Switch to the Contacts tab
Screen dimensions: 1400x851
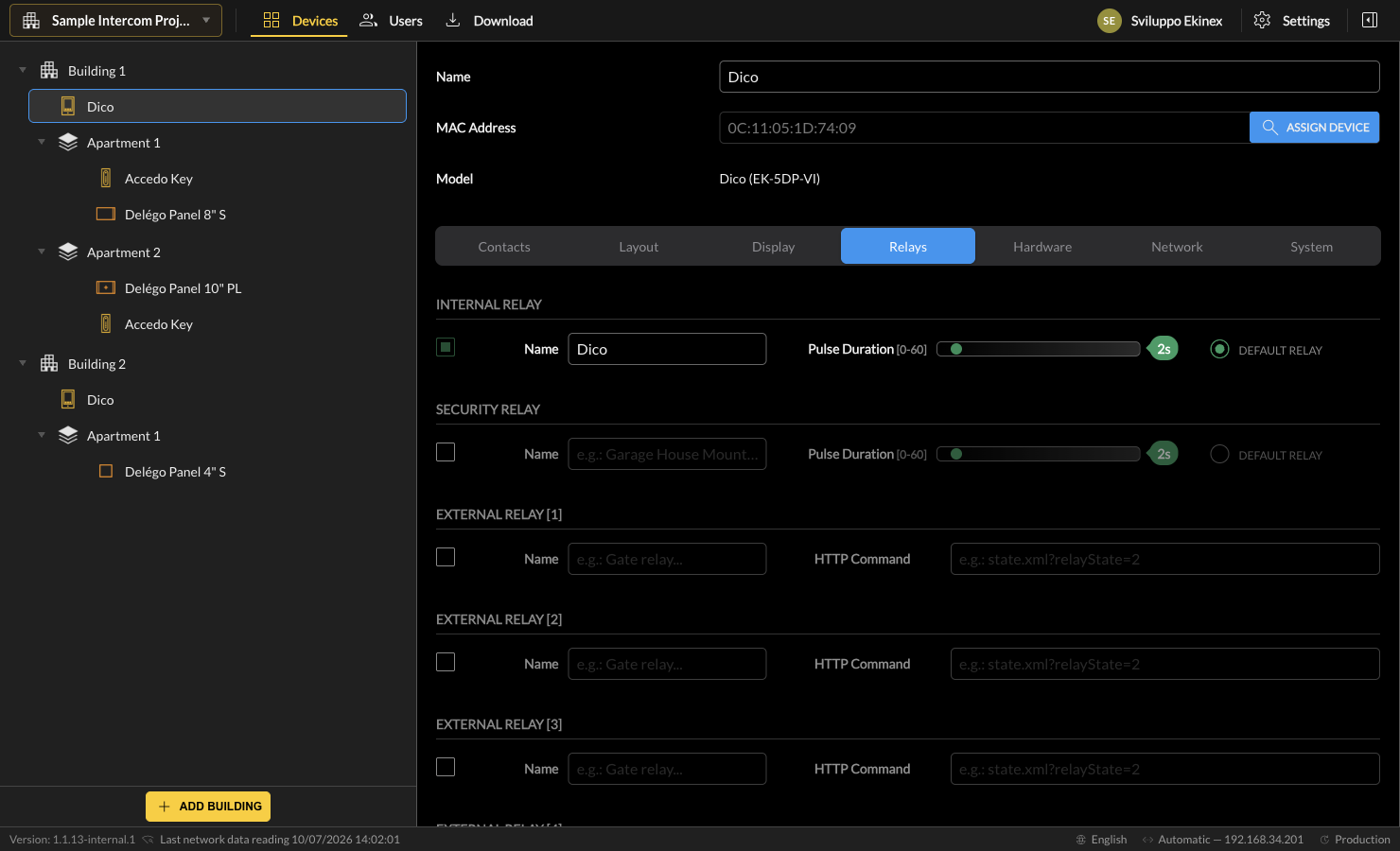504,247
